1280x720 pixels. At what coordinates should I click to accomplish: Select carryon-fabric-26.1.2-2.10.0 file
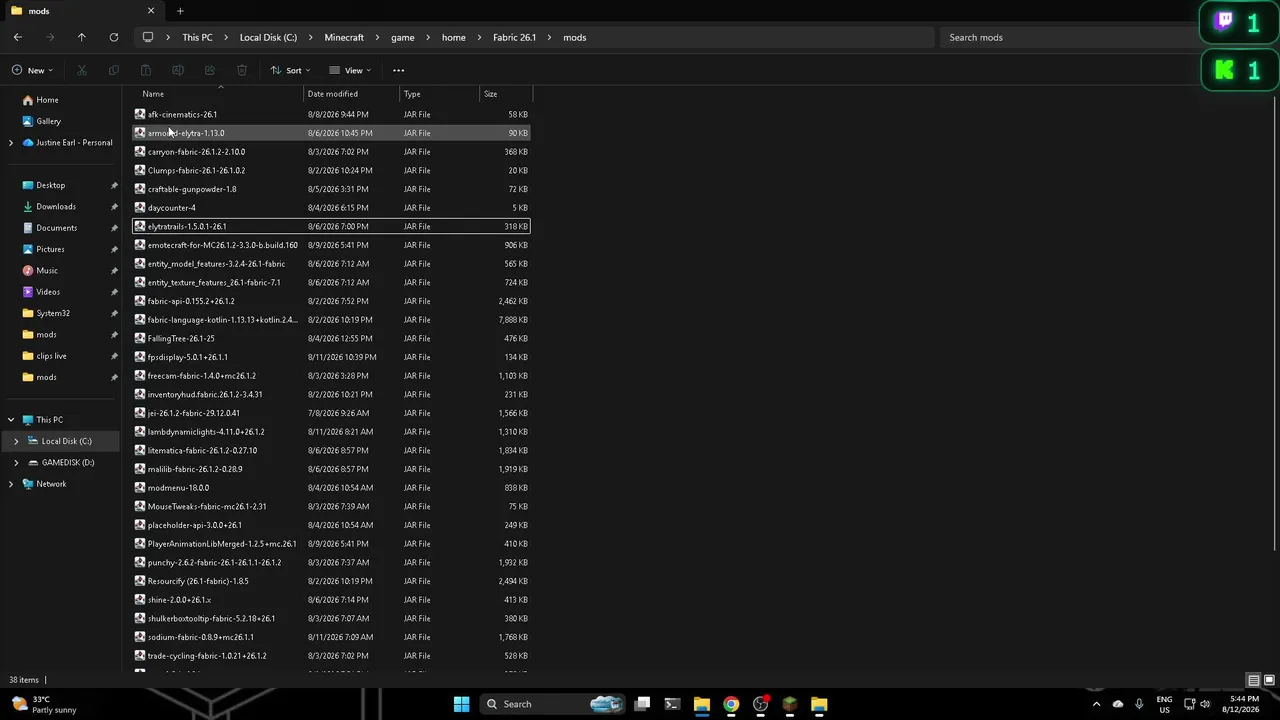(x=331, y=152)
